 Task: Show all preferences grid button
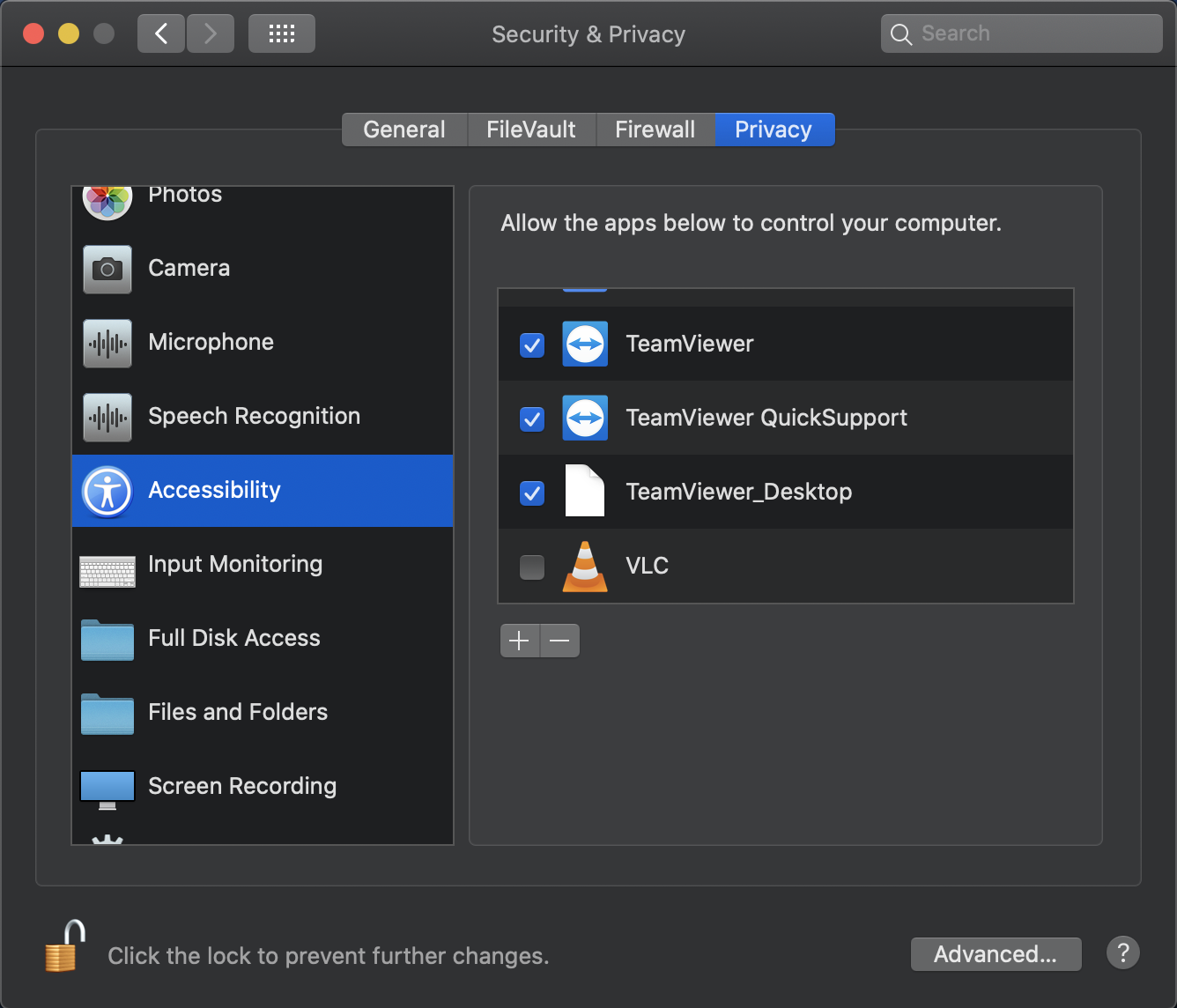point(282,33)
